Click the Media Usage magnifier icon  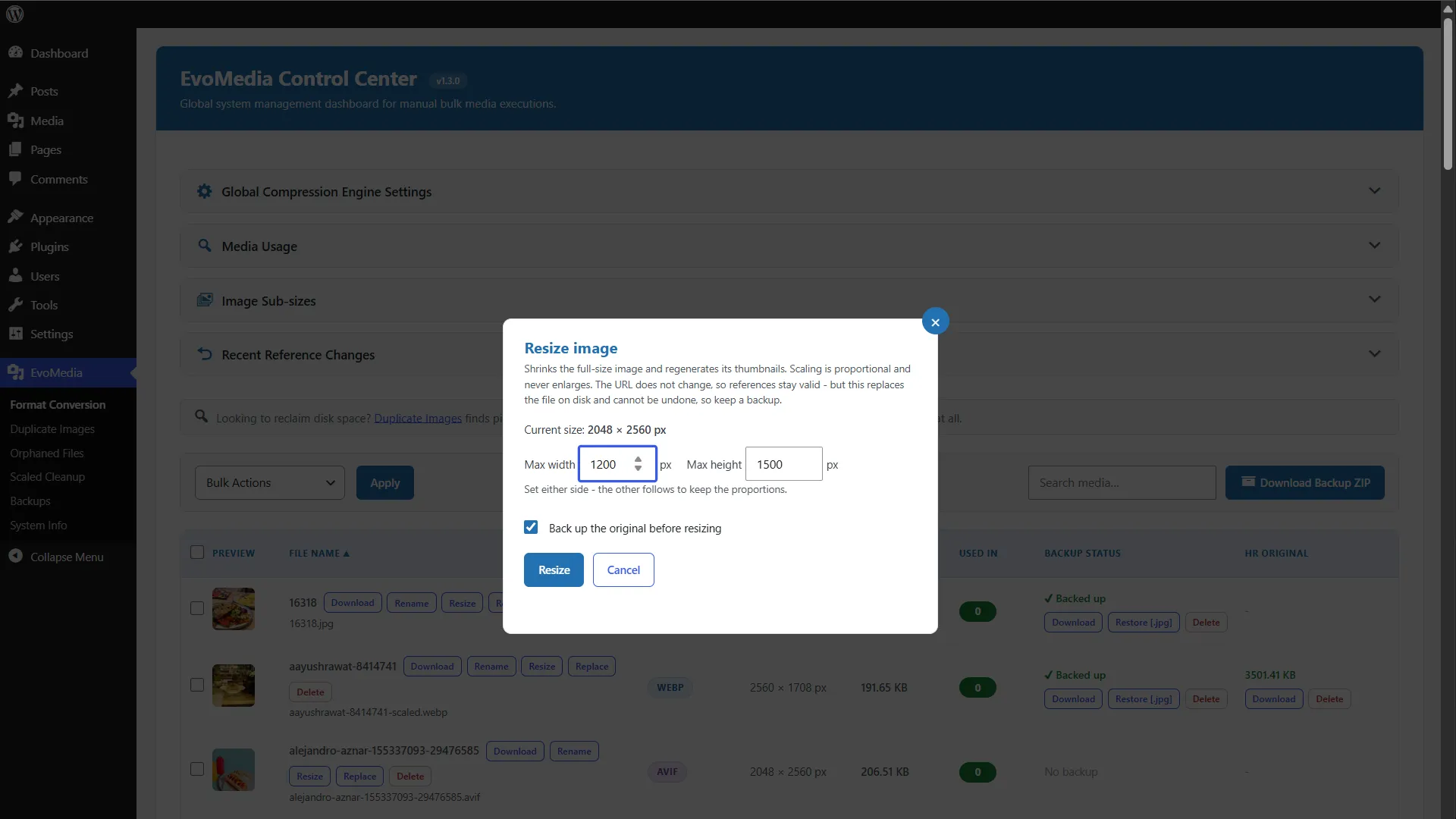click(x=204, y=246)
